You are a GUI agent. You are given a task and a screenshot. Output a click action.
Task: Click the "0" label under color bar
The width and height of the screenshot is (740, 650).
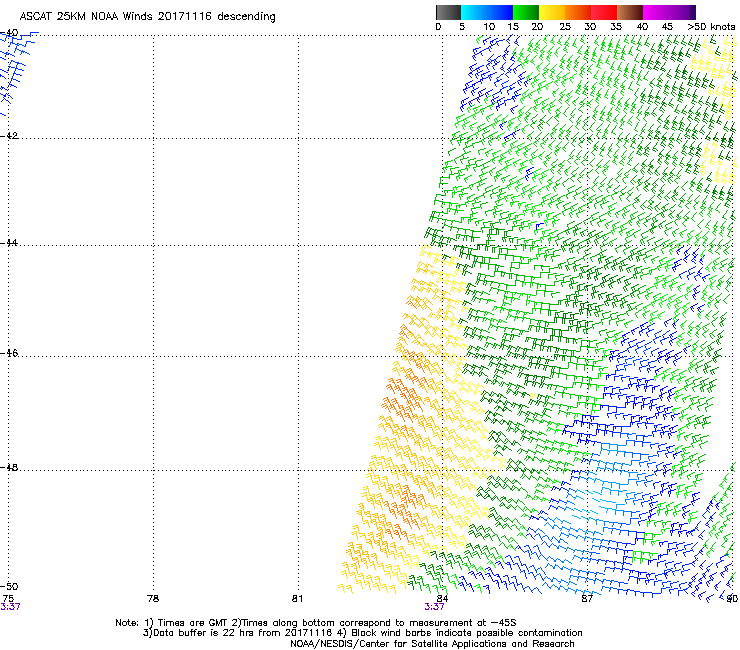438,27
